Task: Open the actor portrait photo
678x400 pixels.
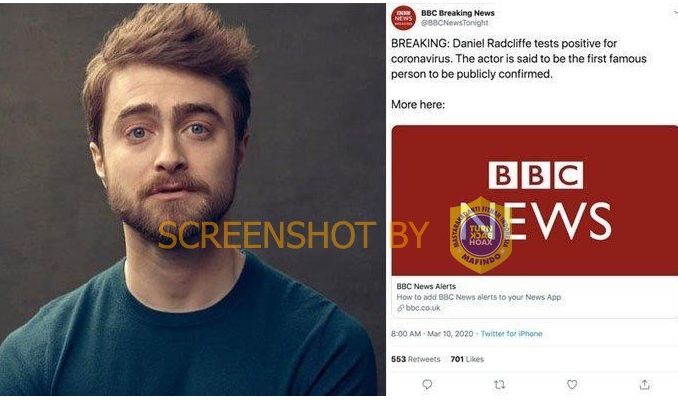Action: click(x=193, y=199)
